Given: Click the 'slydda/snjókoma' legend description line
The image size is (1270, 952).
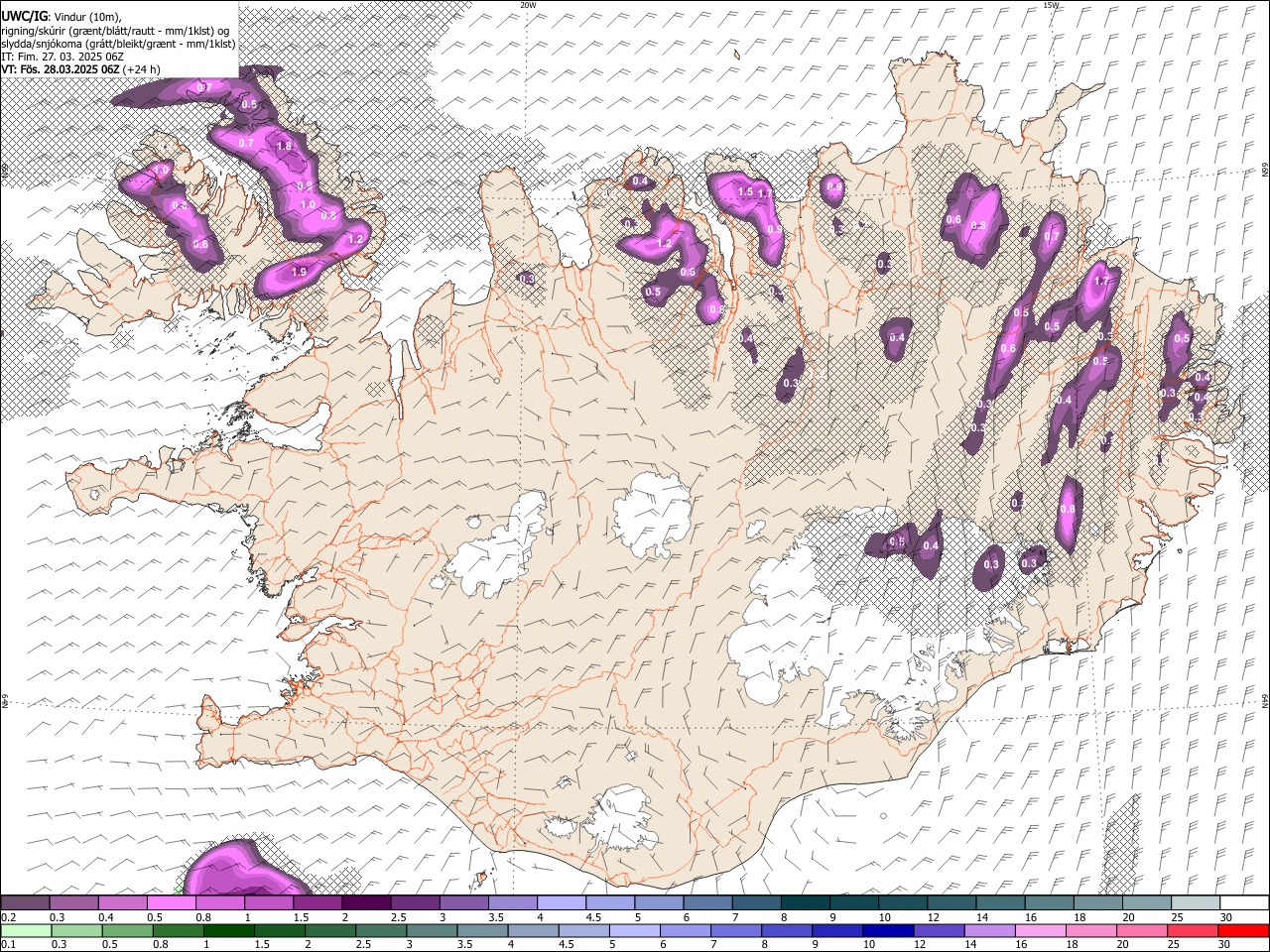Looking at the screenshot, I should [x=117, y=43].
